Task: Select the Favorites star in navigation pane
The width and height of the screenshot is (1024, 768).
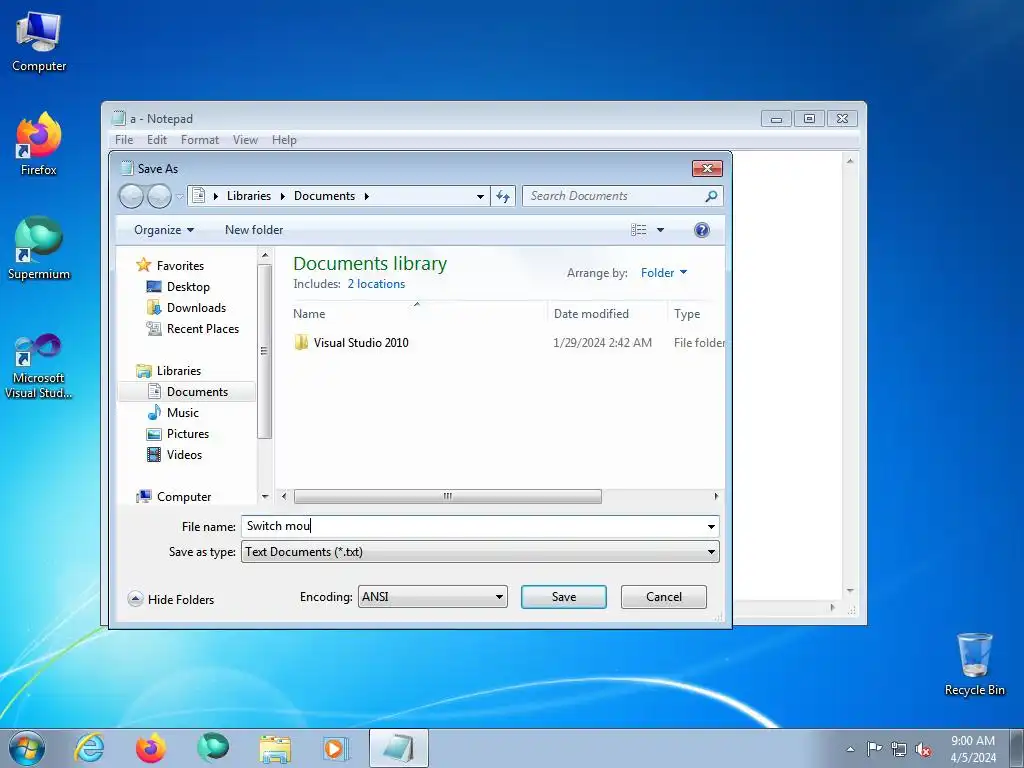Action: (144, 265)
